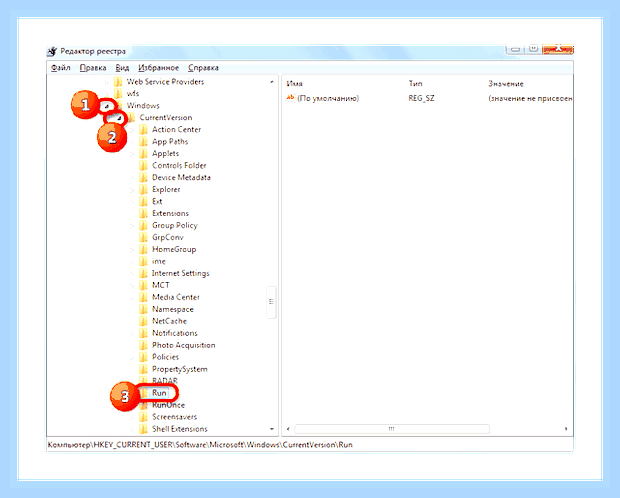Select the Screensavers key
This screenshot has width=620, height=498.
pyautogui.click(x=174, y=417)
